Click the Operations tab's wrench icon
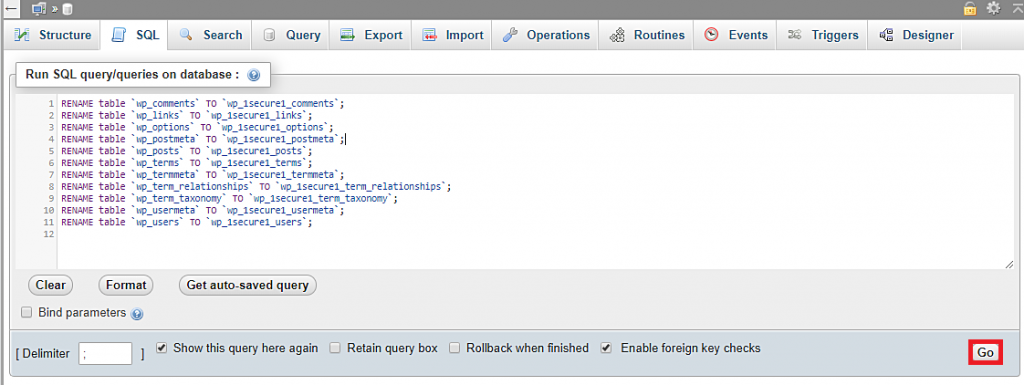 click(510, 35)
